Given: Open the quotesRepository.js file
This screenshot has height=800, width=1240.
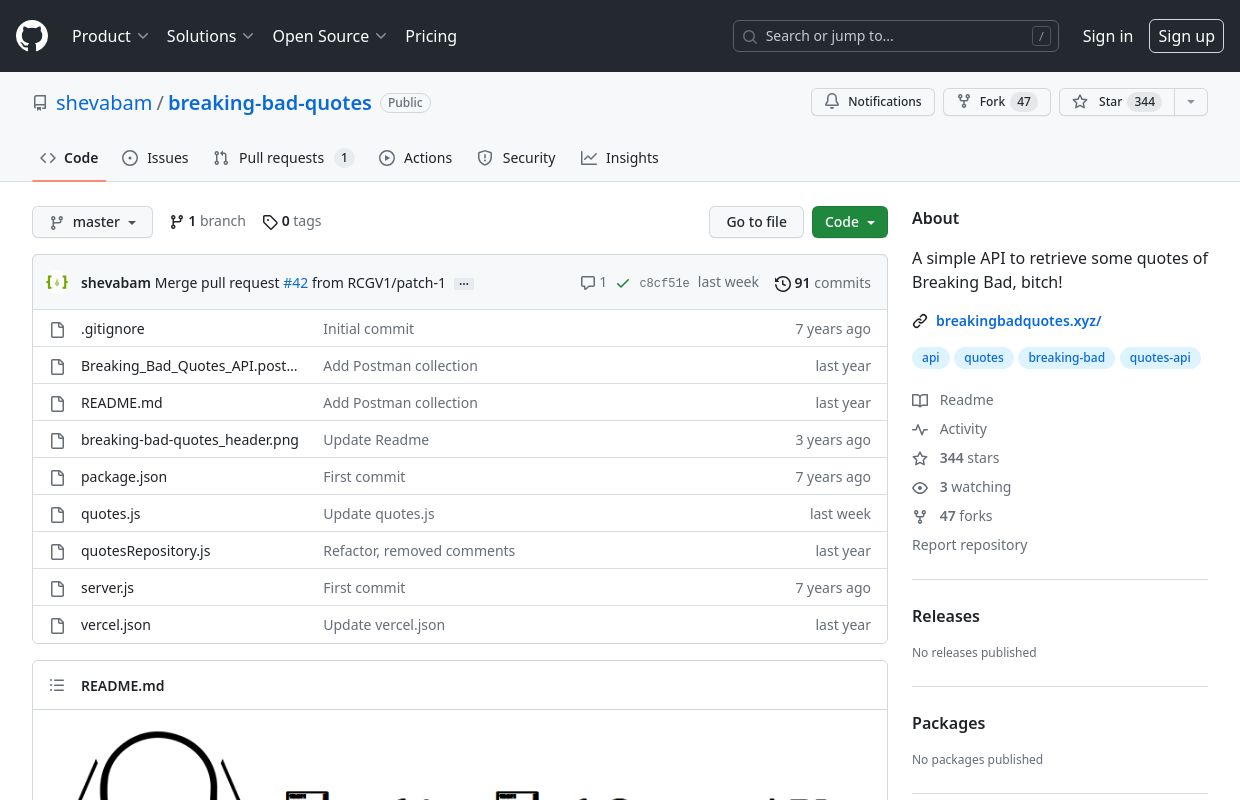Looking at the screenshot, I should 145,551.
